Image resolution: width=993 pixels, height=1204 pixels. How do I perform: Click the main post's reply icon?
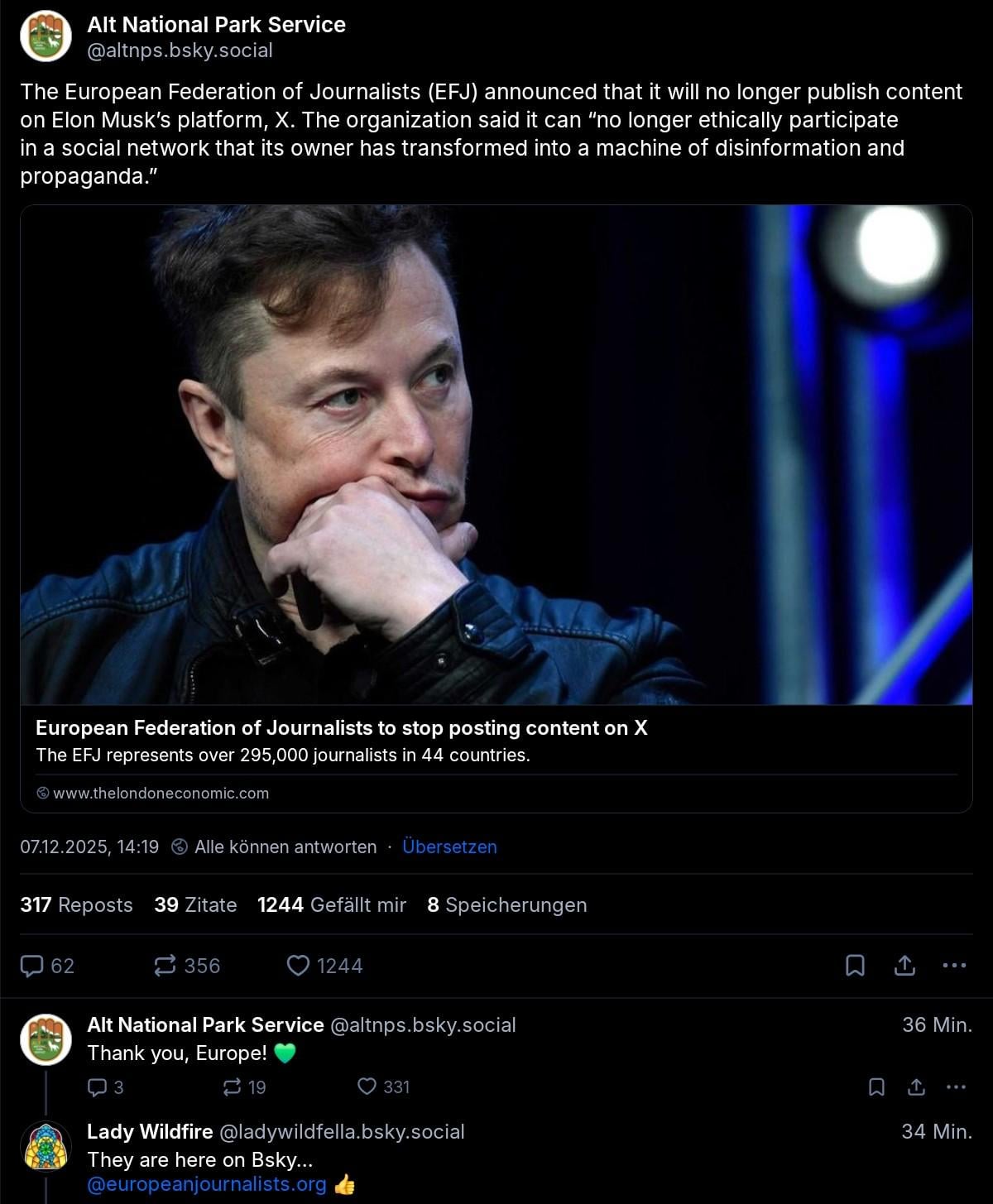(32, 966)
